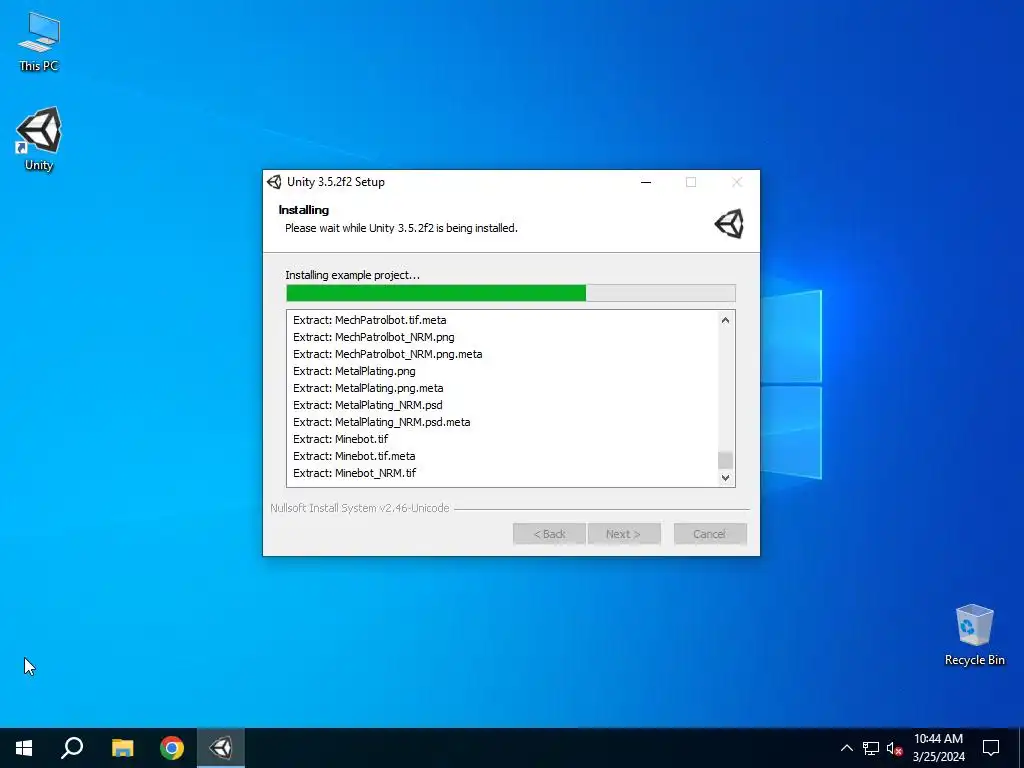This screenshot has height=768, width=1024.
Task: Click the 'Please wait while Unity' message
Action: tap(402, 228)
